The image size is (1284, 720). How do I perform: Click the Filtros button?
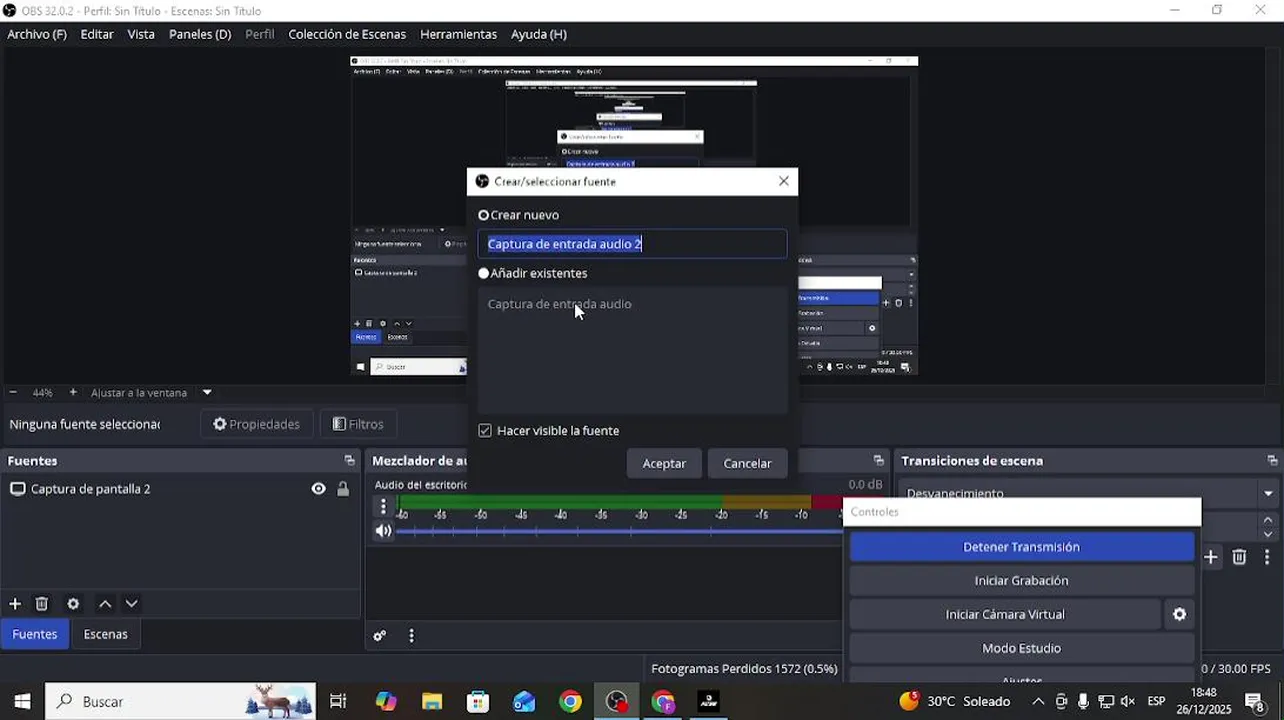(358, 424)
